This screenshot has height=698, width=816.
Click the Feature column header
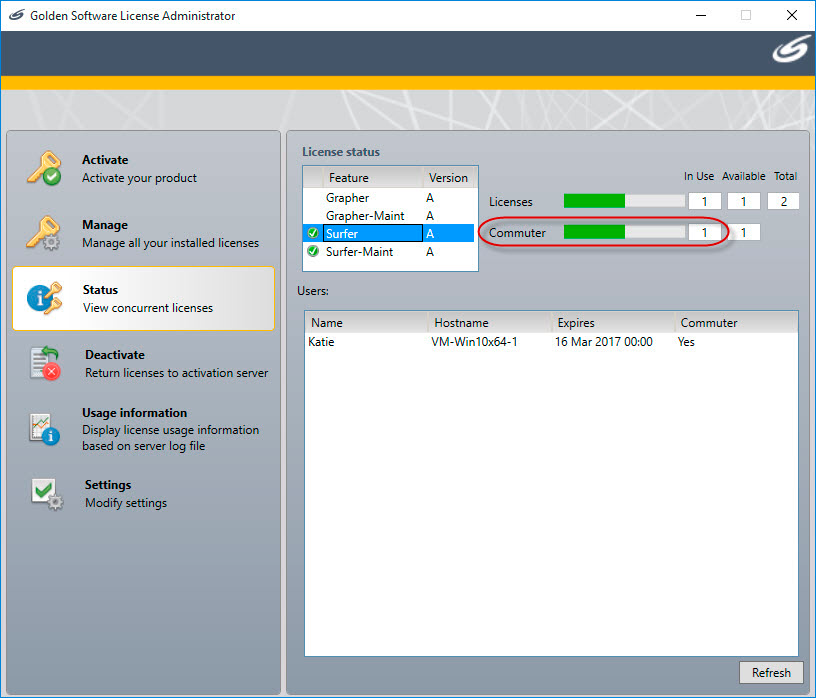pyautogui.click(x=372, y=177)
